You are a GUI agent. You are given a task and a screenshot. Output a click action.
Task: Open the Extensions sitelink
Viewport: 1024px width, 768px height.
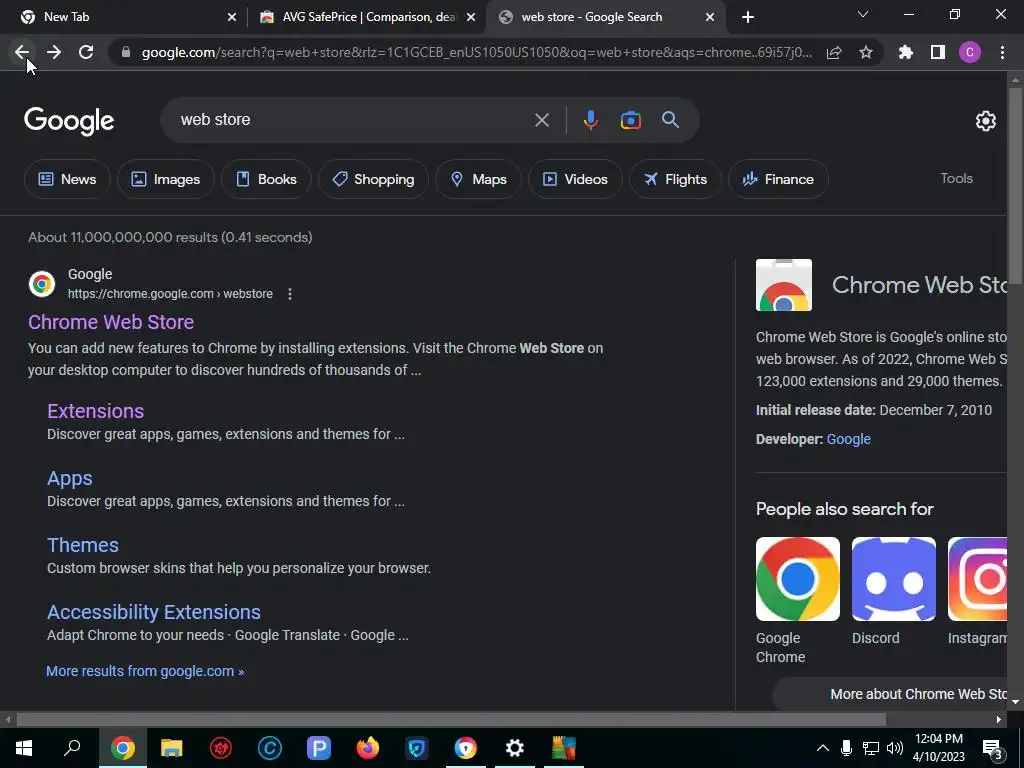tap(95, 411)
